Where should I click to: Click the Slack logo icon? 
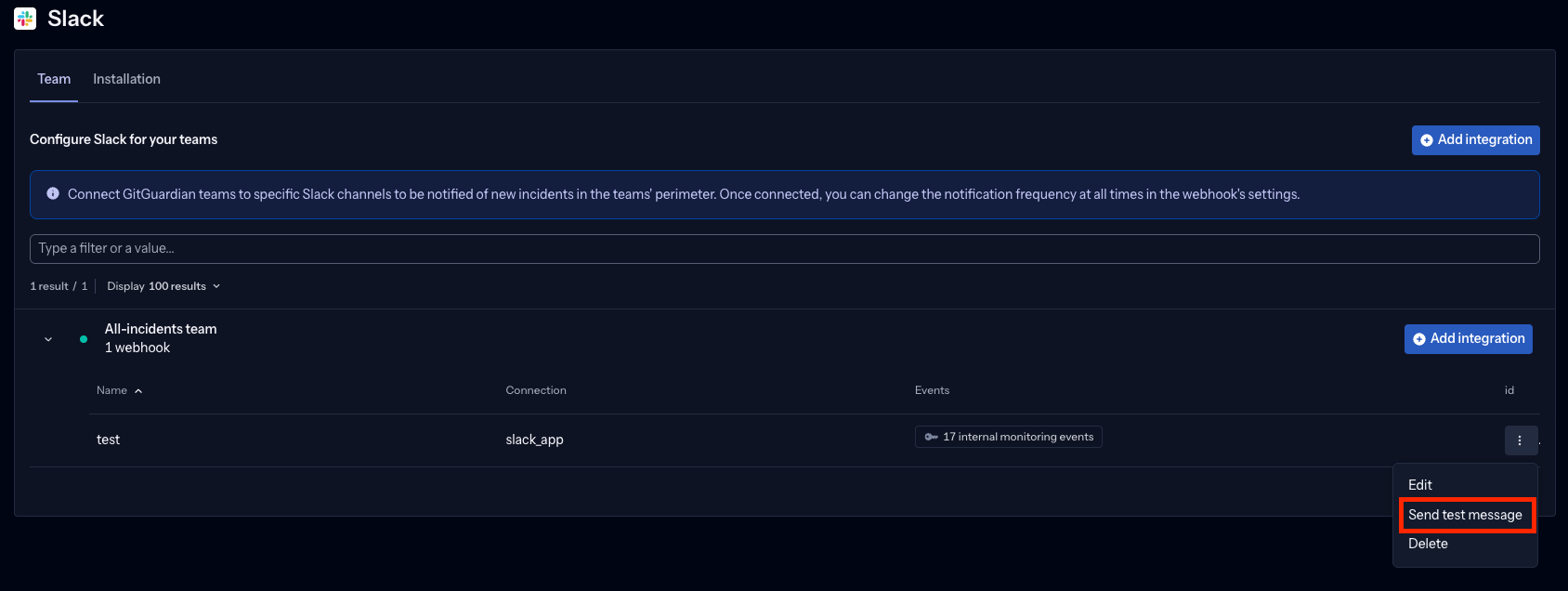[25, 19]
